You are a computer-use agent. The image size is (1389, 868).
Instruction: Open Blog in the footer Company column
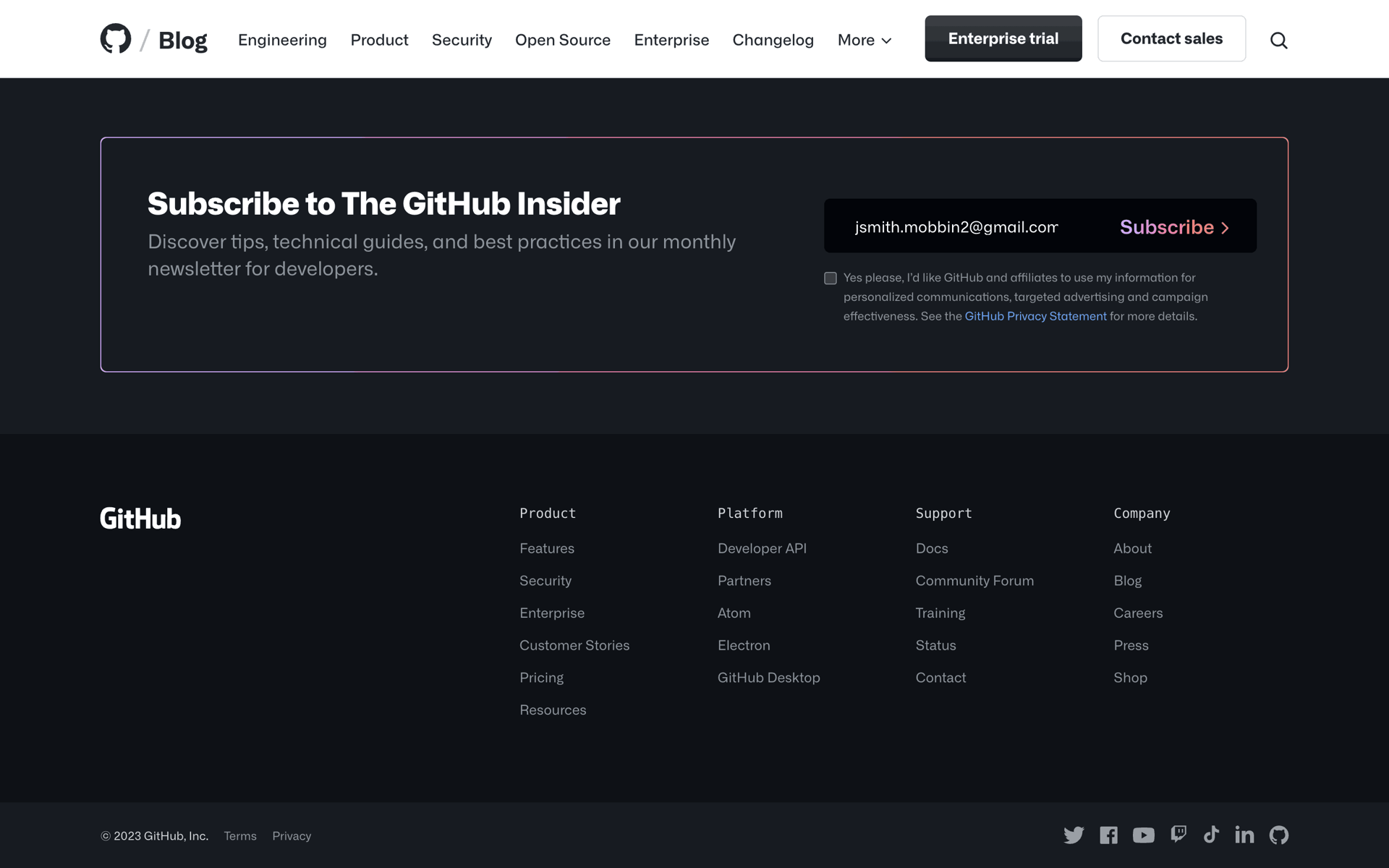[x=1128, y=581]
